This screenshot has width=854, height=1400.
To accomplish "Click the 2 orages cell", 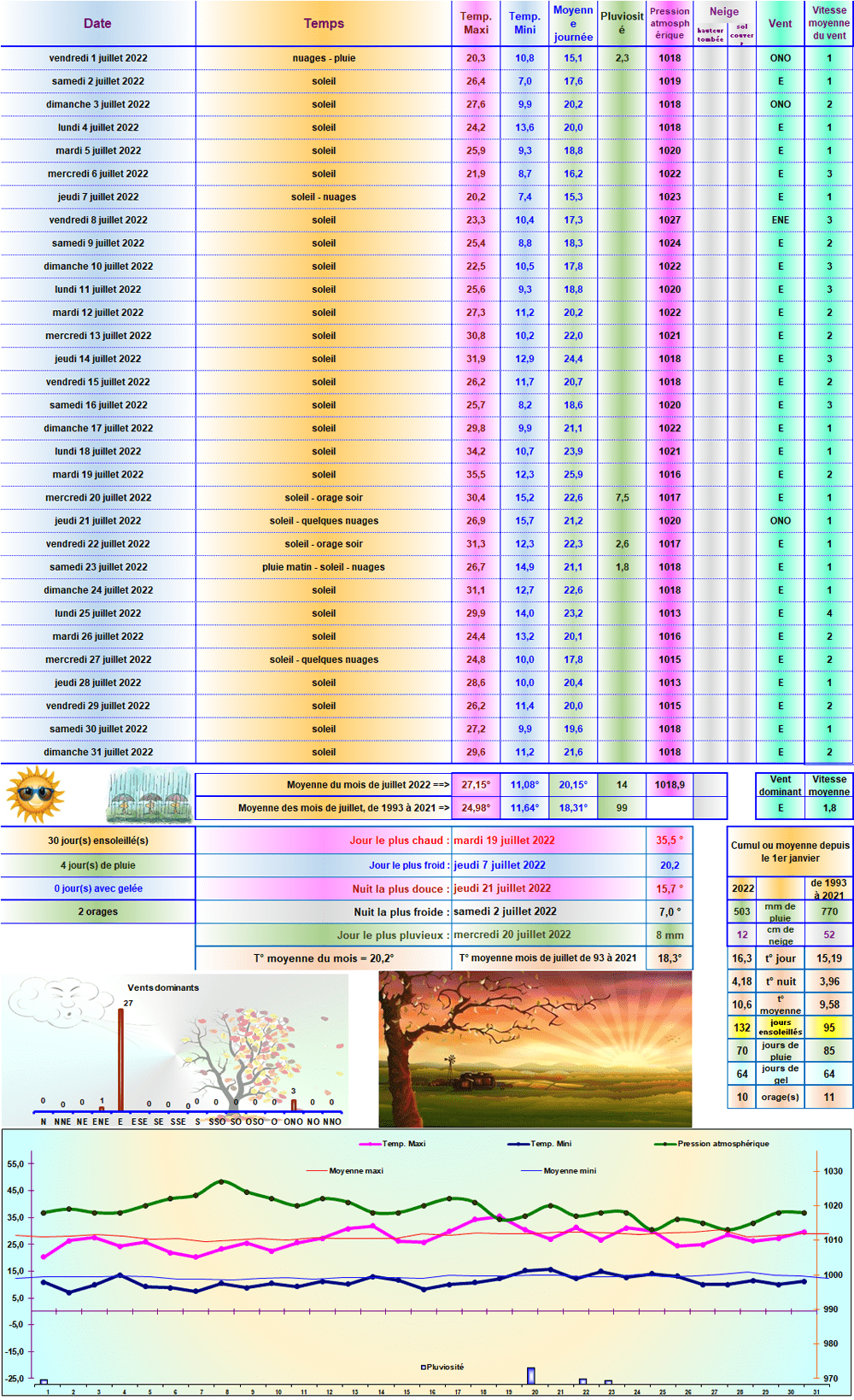I will coord(98,911).
